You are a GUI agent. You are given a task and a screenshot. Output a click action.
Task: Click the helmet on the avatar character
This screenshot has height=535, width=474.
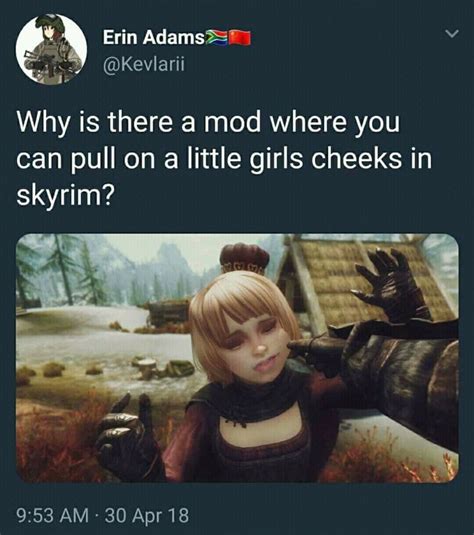point(50,24)
